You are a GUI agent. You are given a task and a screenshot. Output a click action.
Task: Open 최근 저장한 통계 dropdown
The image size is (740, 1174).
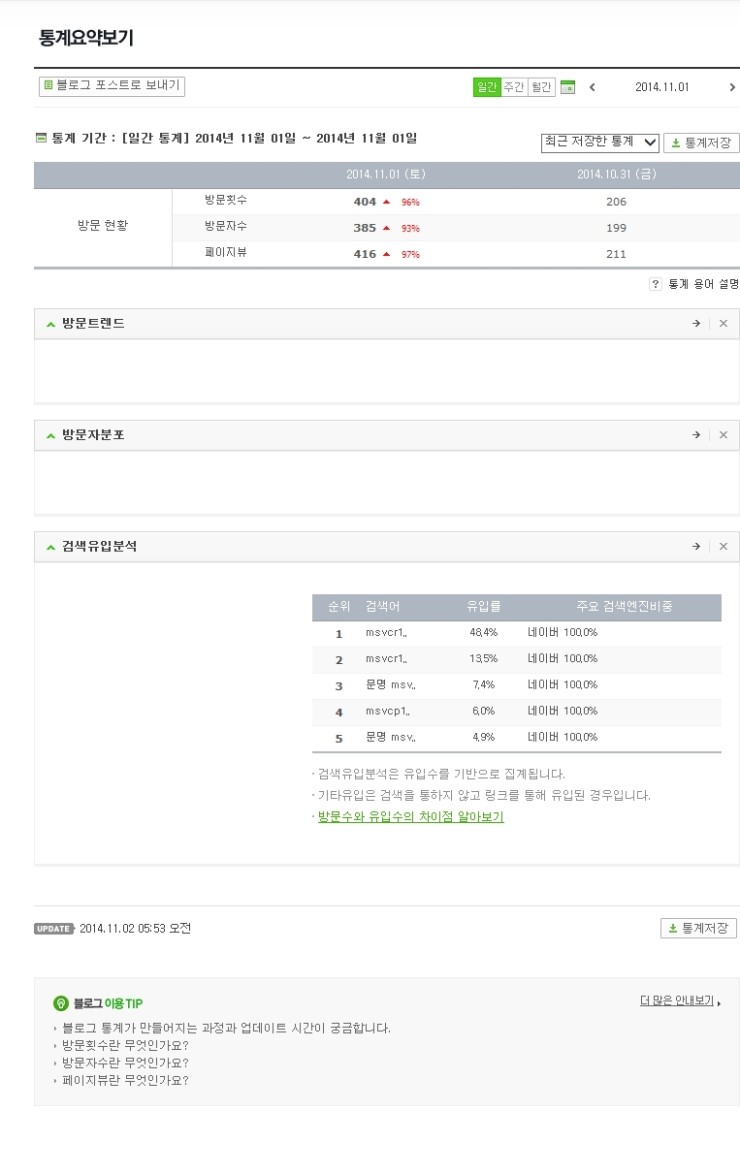tap(600, 142)
